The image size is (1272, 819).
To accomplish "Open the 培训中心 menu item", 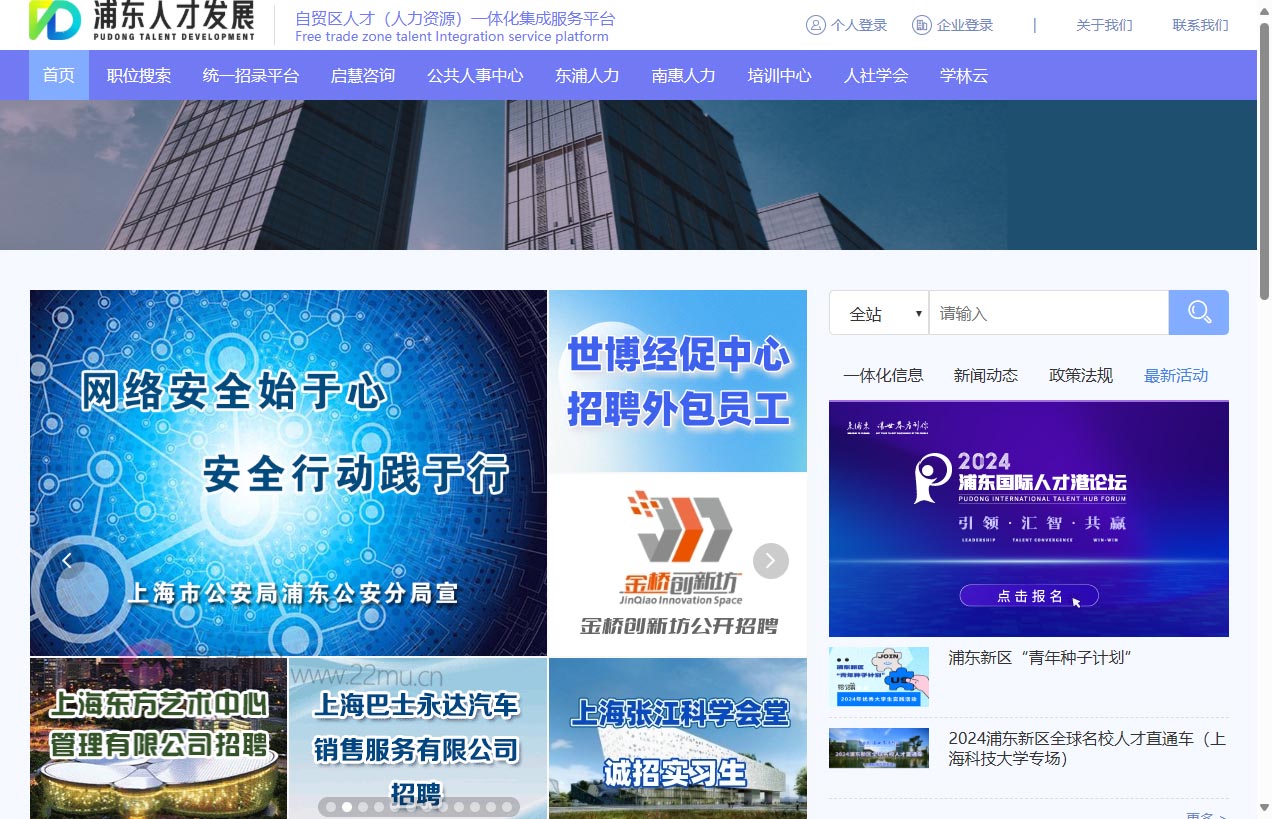I will [x=779, y=74].
